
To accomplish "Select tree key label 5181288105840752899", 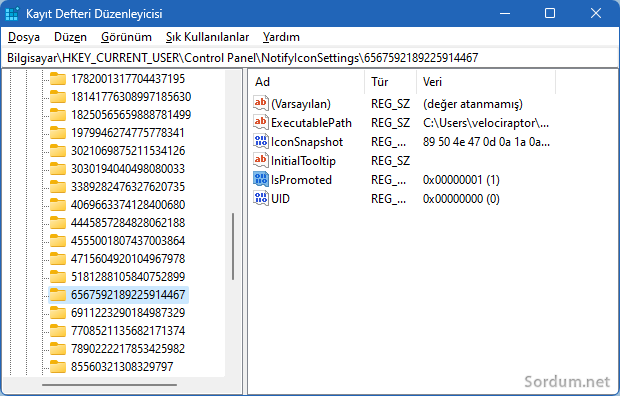I will 128,277.
